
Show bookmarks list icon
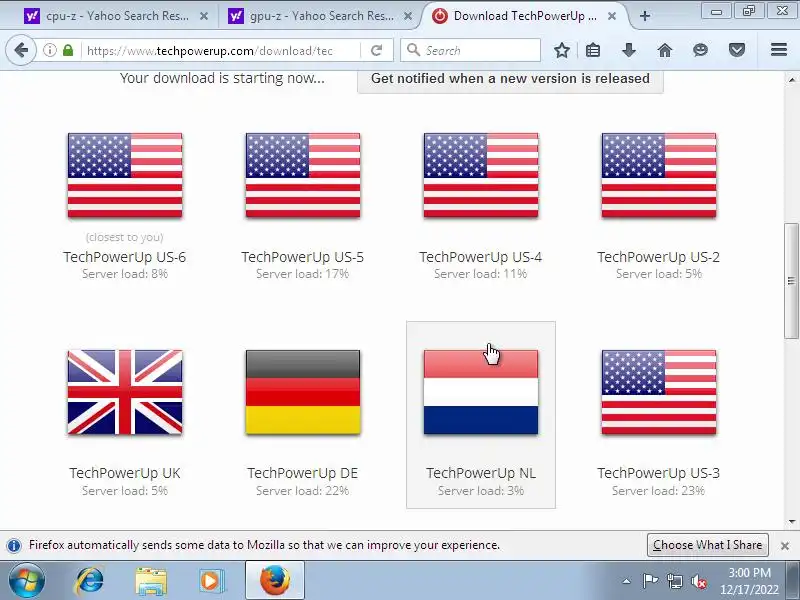coord(593,50)
